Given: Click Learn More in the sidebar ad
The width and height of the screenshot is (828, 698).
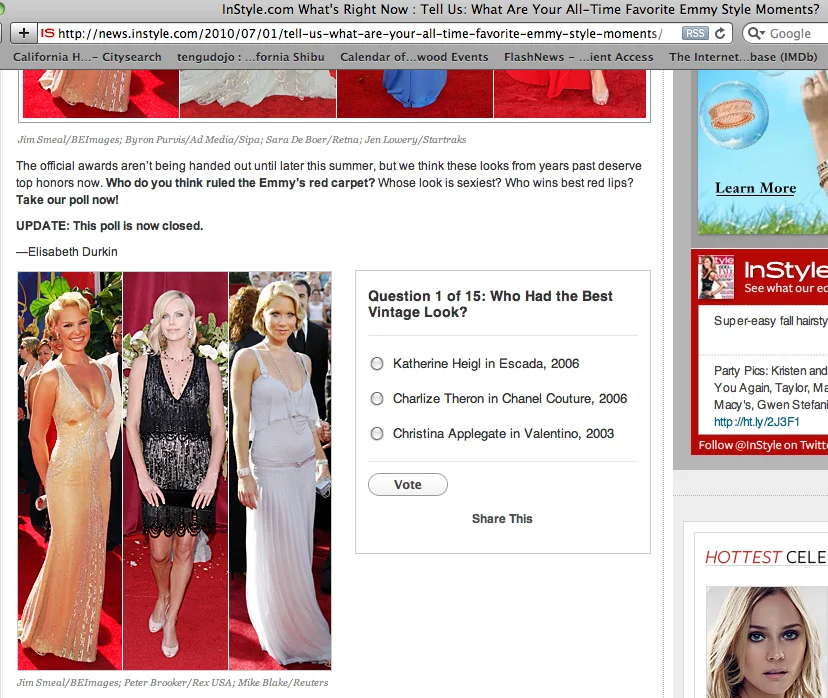Looking at the screenshot, I should point(756,188).
